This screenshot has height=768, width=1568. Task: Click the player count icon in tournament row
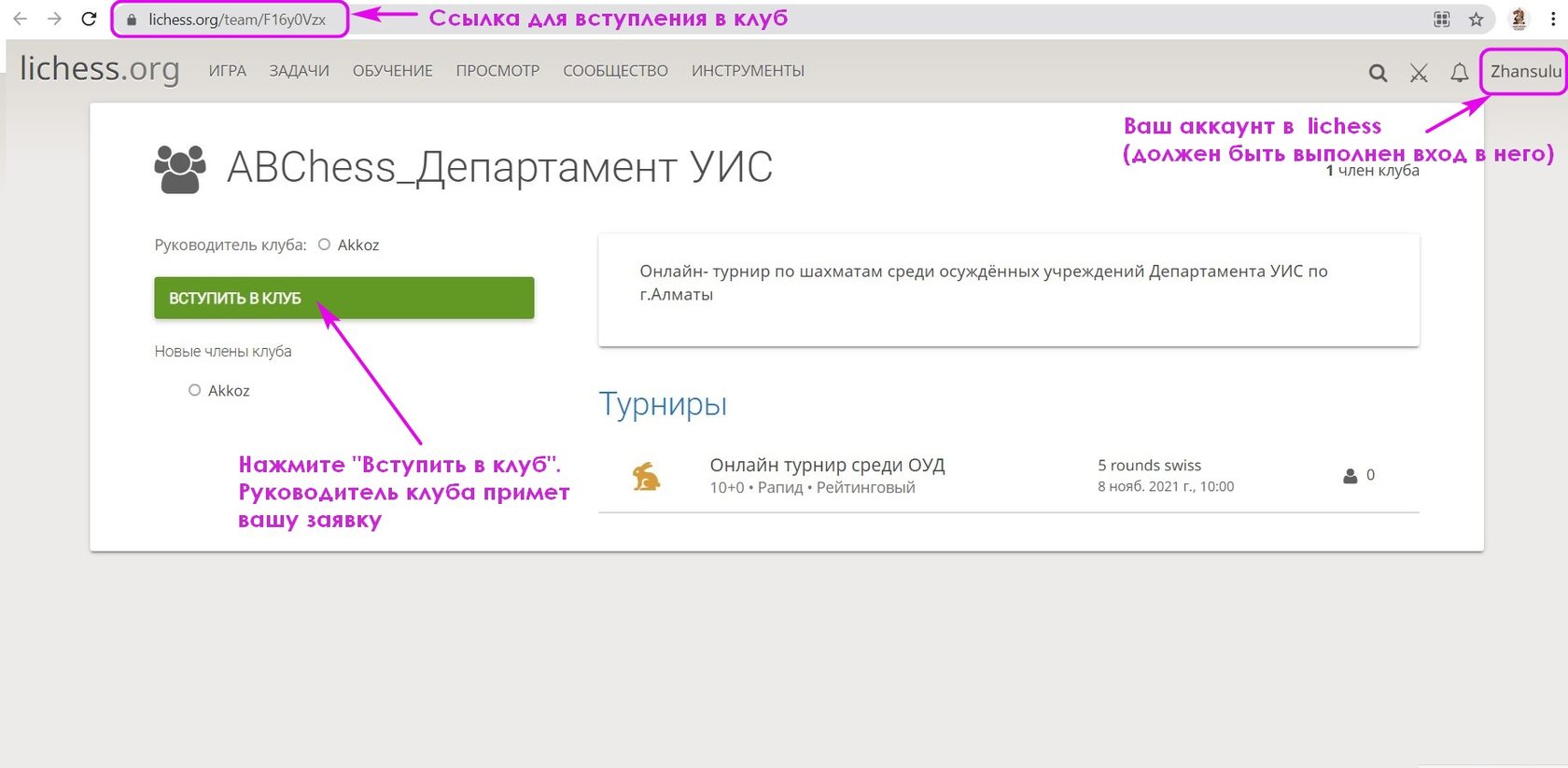point(1350,475)
